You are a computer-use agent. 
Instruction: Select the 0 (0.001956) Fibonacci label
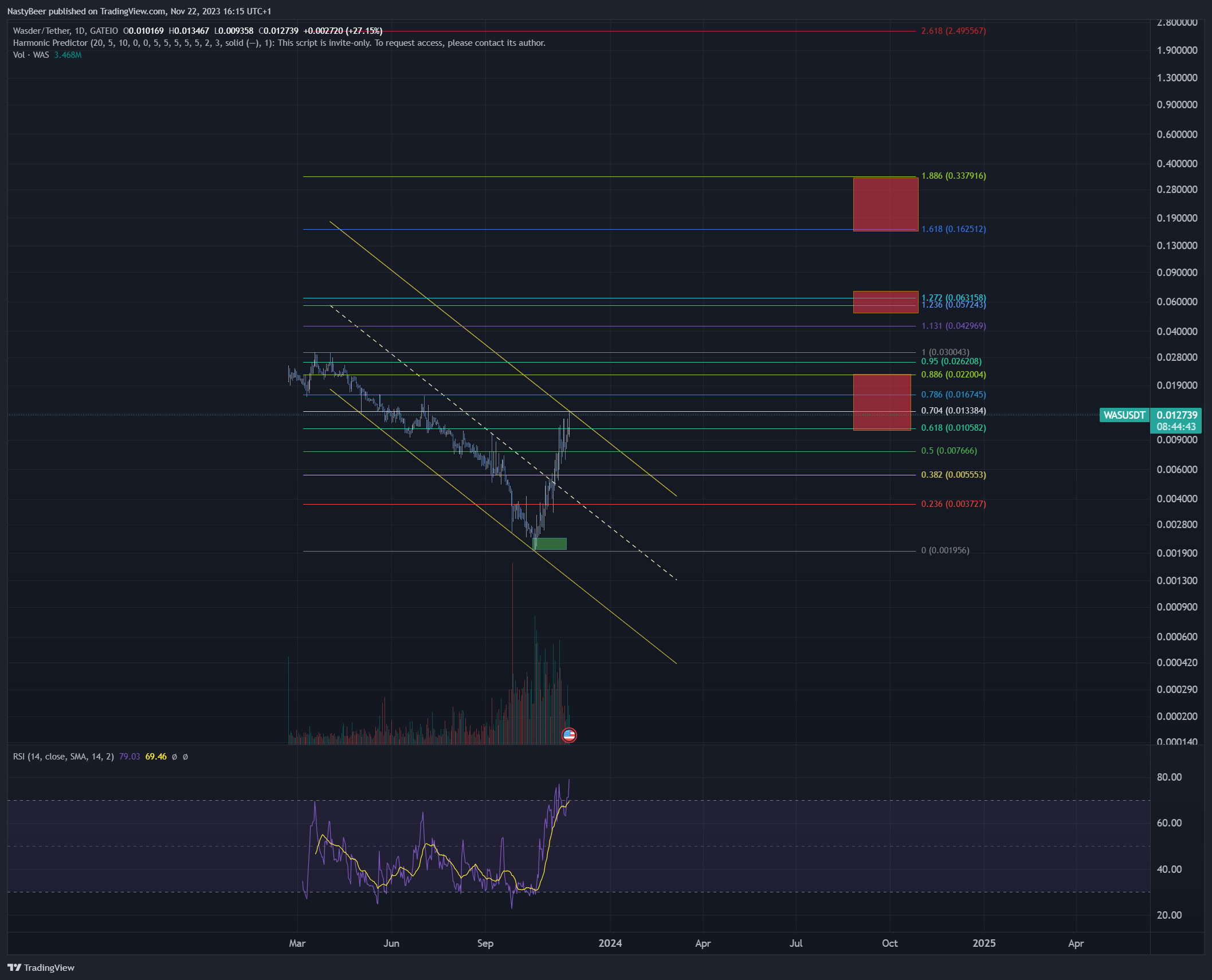[x=946, y=550]
